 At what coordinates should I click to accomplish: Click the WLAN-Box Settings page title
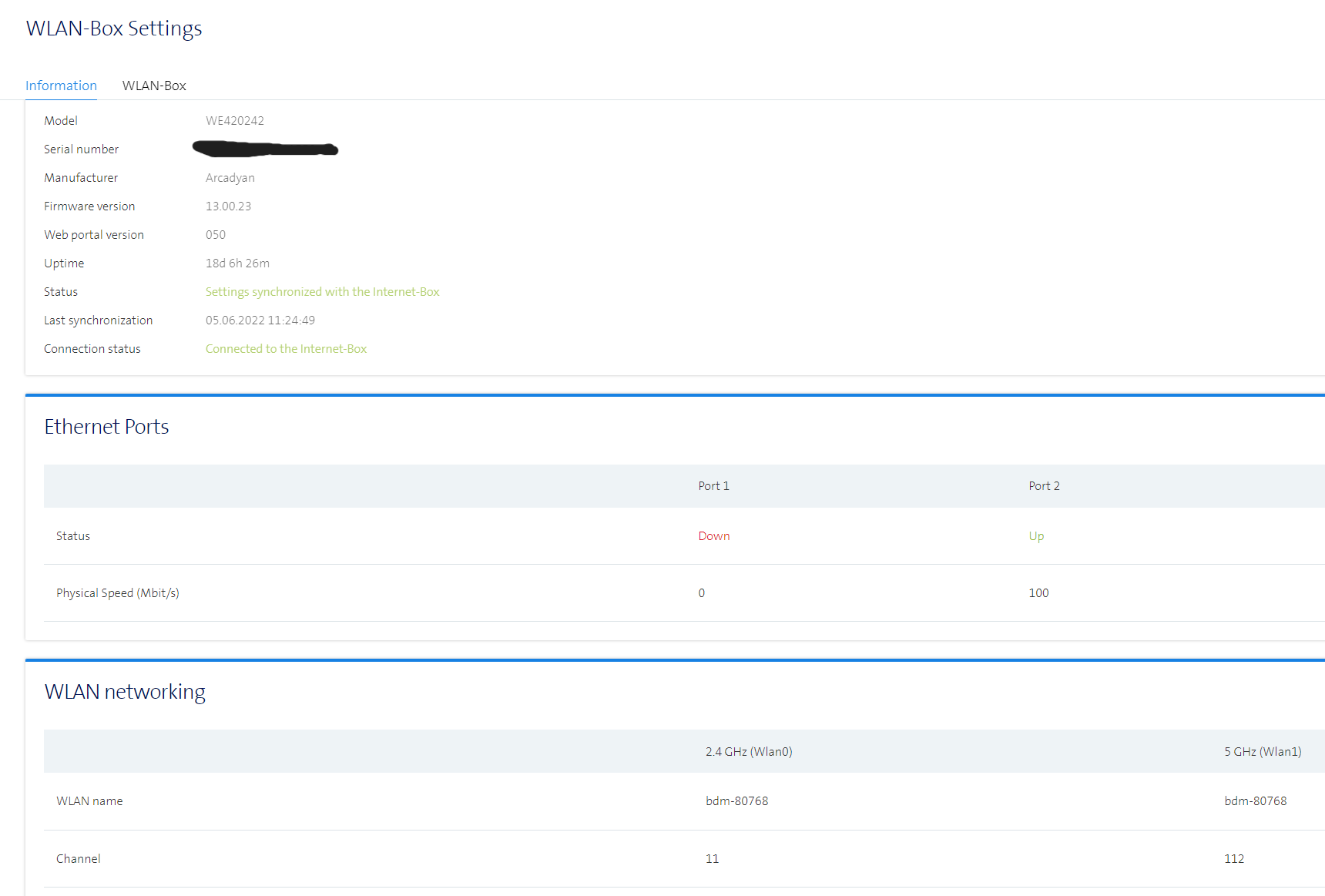[x=114, y=29]
